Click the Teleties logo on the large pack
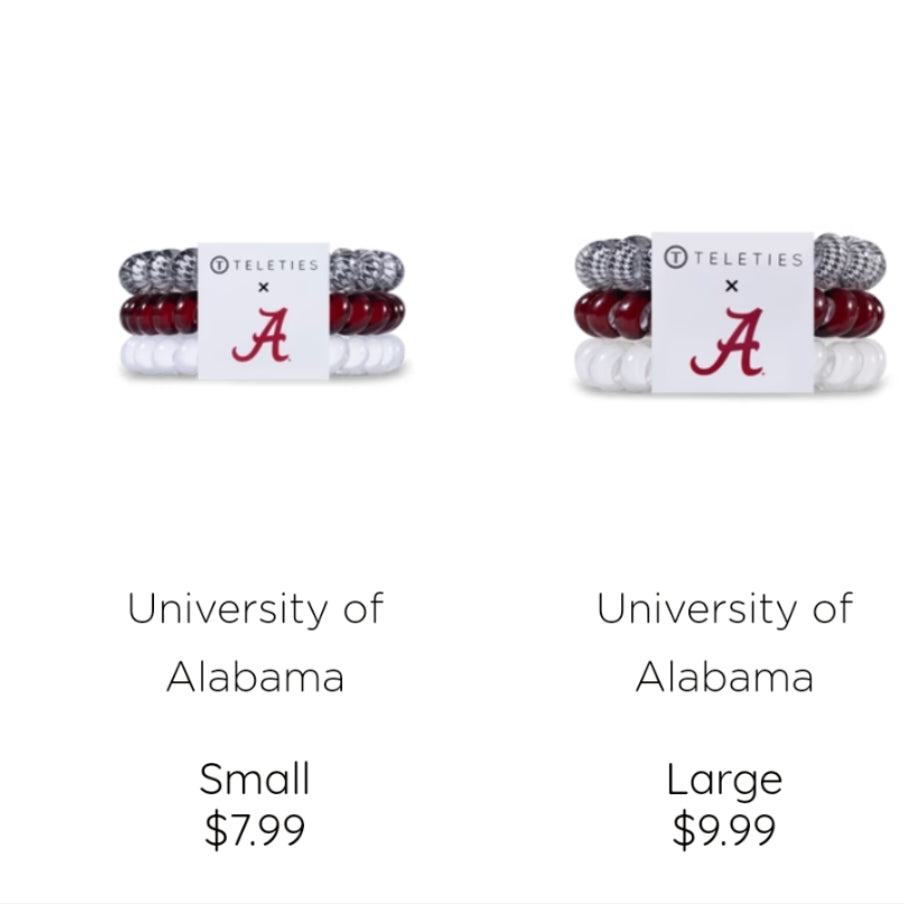Viewport: 904px width, 904px height. click(733, 258)
